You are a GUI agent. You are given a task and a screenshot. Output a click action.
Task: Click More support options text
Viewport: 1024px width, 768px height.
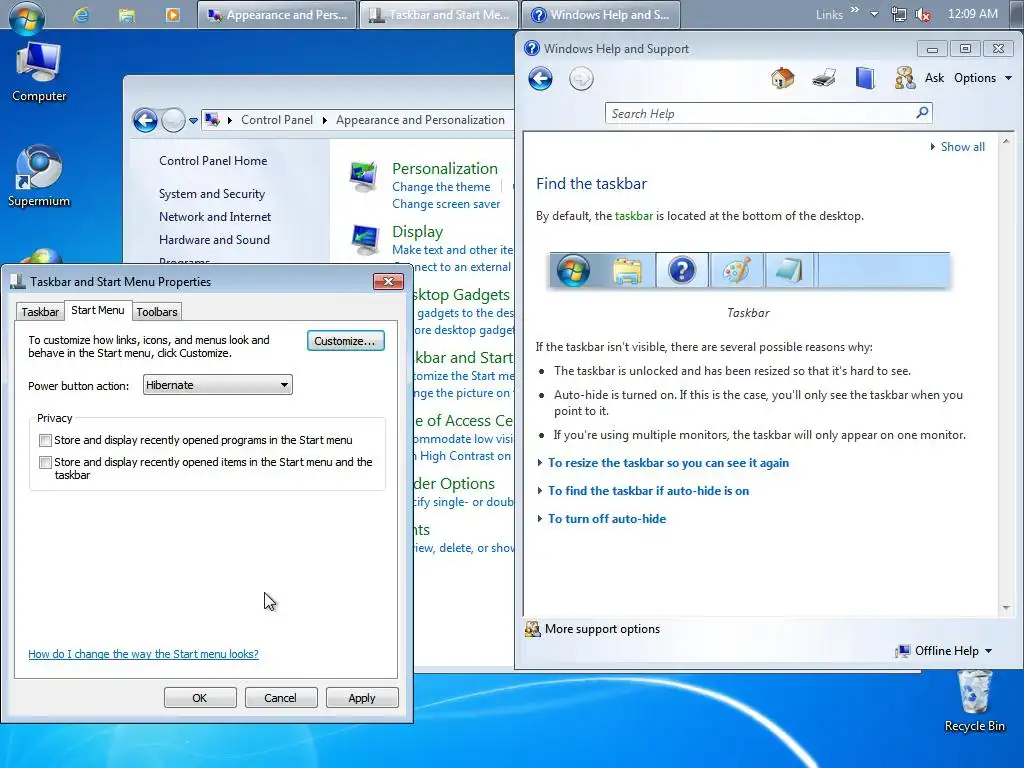coord(602,629)
